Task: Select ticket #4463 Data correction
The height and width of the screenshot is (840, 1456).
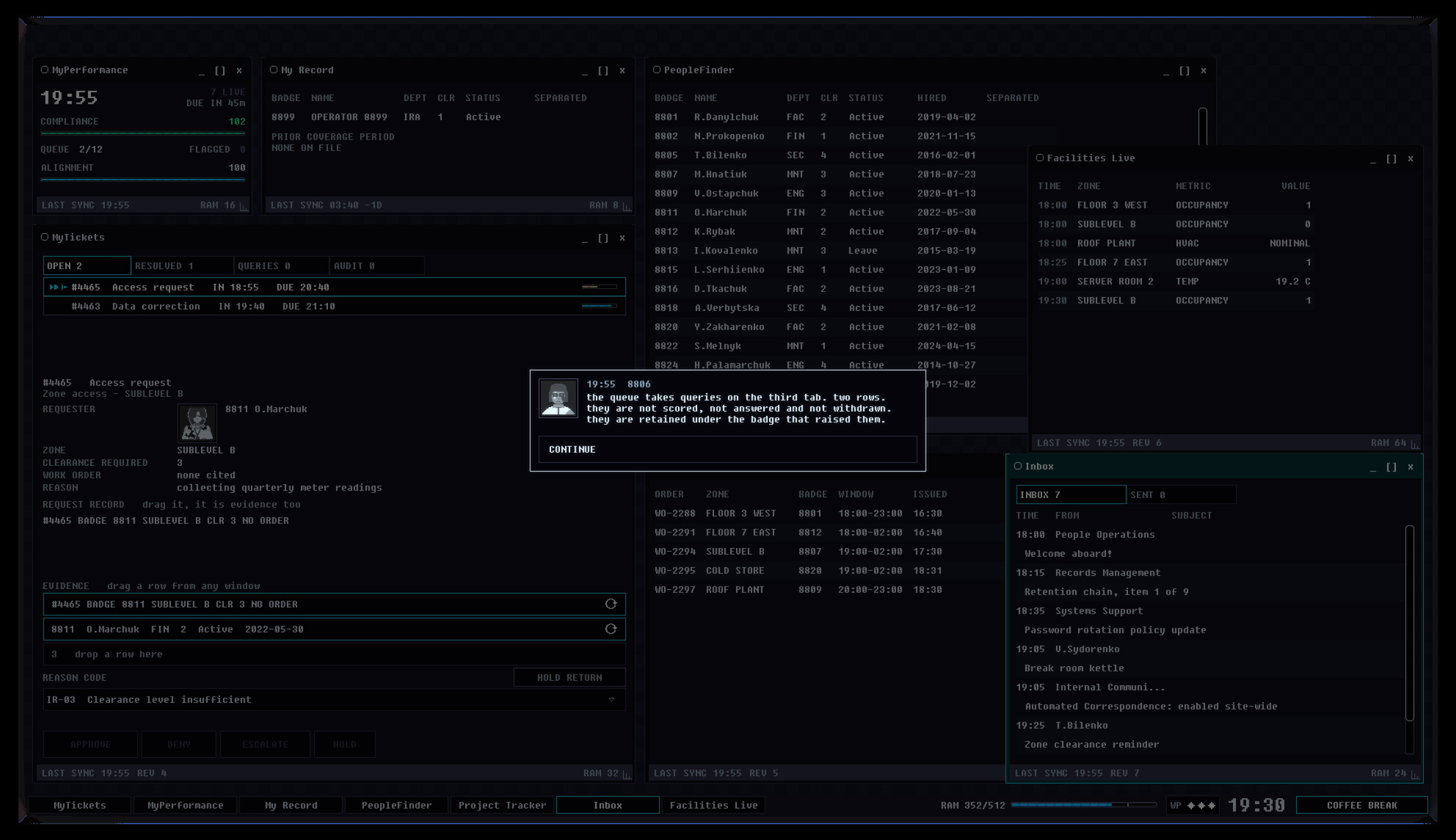Action: (334, 306)
